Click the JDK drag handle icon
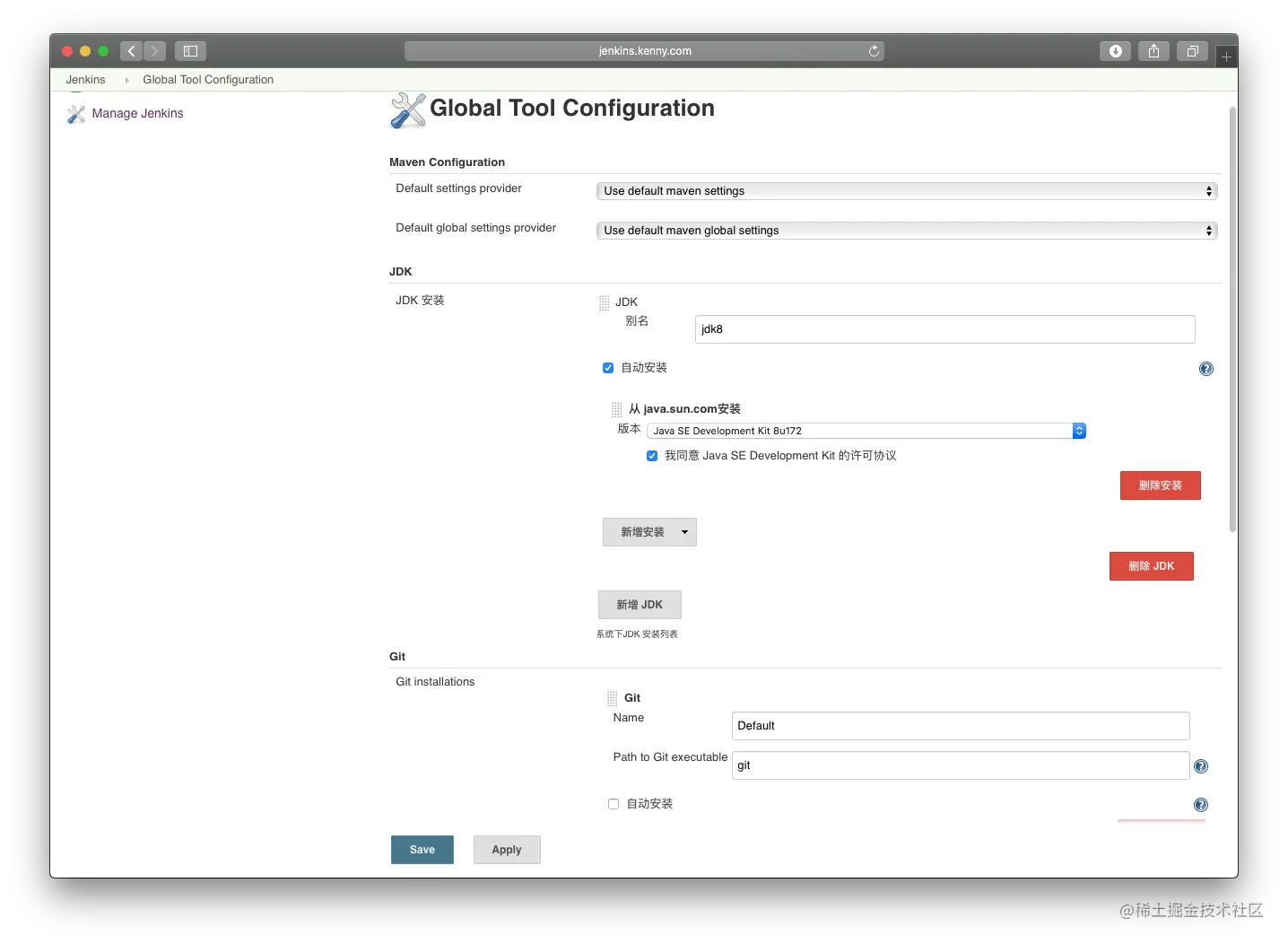This screenshot has width=1288, height=944. pos(605,302)
